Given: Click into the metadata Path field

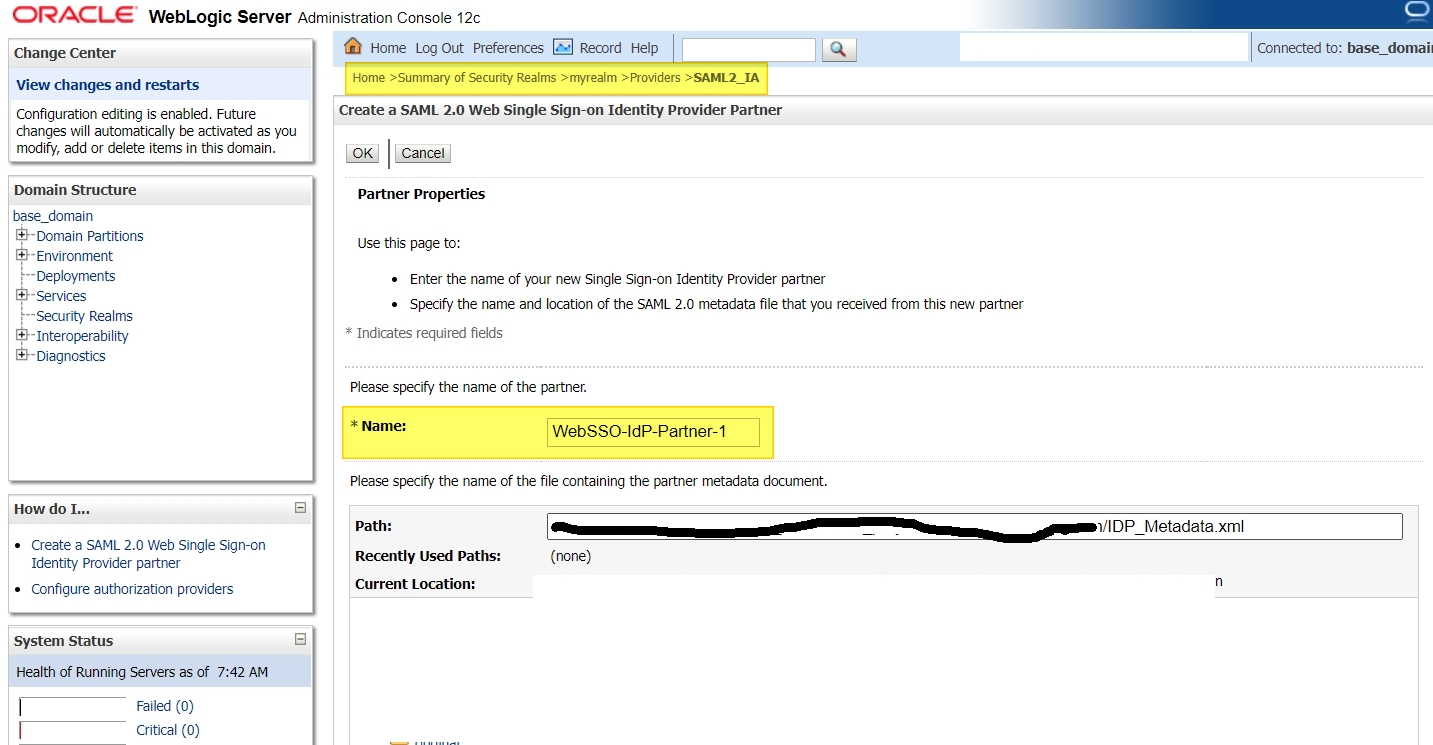Looking at the screenshot, I should 974,526.
